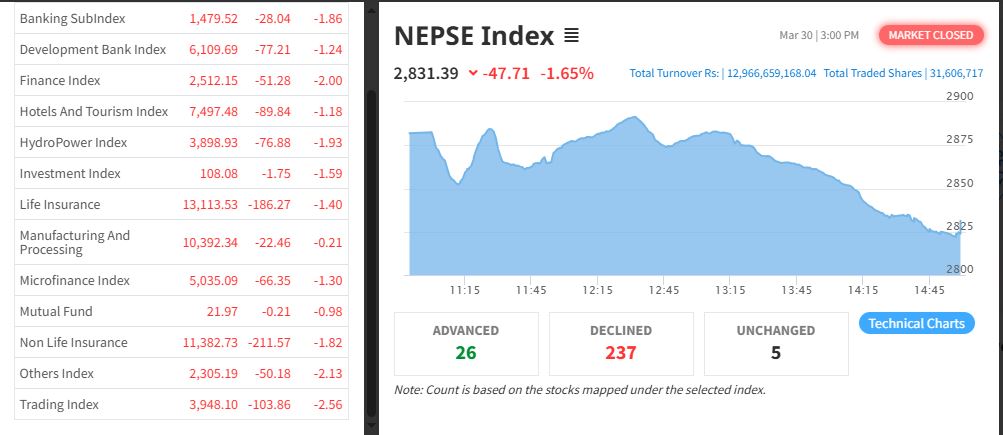Screen dimensions: 1003x435
Task: Open the NEPSE Index menu icon
Action: (571, 36)
